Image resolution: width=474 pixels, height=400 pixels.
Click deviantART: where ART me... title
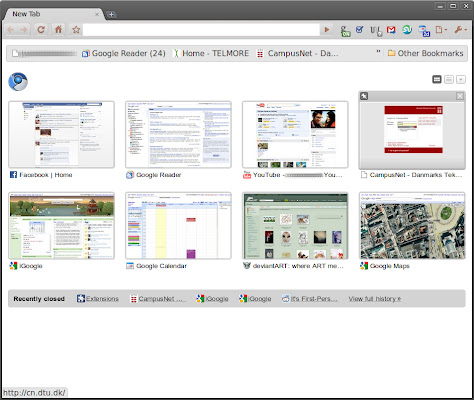coord(298,266)
